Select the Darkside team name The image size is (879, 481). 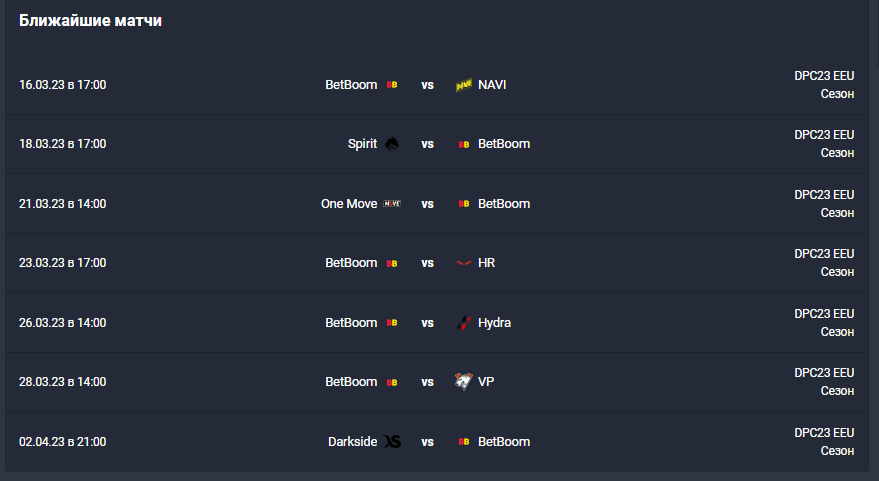click(352, 442)
